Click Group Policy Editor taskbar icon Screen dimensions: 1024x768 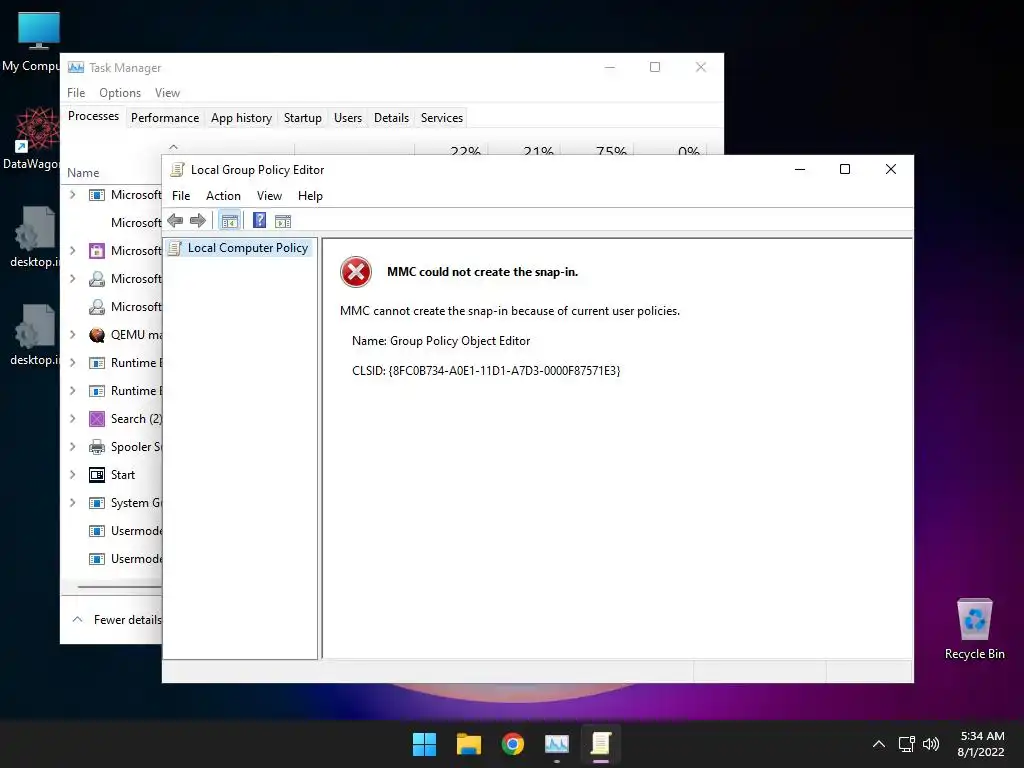[601, 744]
